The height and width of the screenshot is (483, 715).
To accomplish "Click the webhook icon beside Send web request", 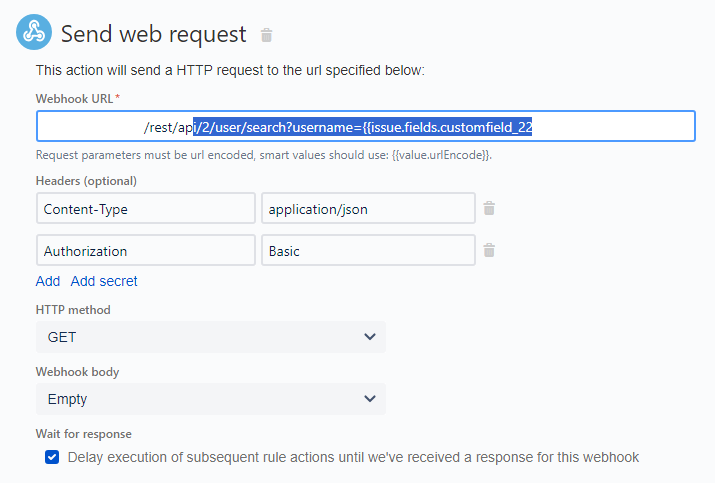I will click(x=33, y=33).
